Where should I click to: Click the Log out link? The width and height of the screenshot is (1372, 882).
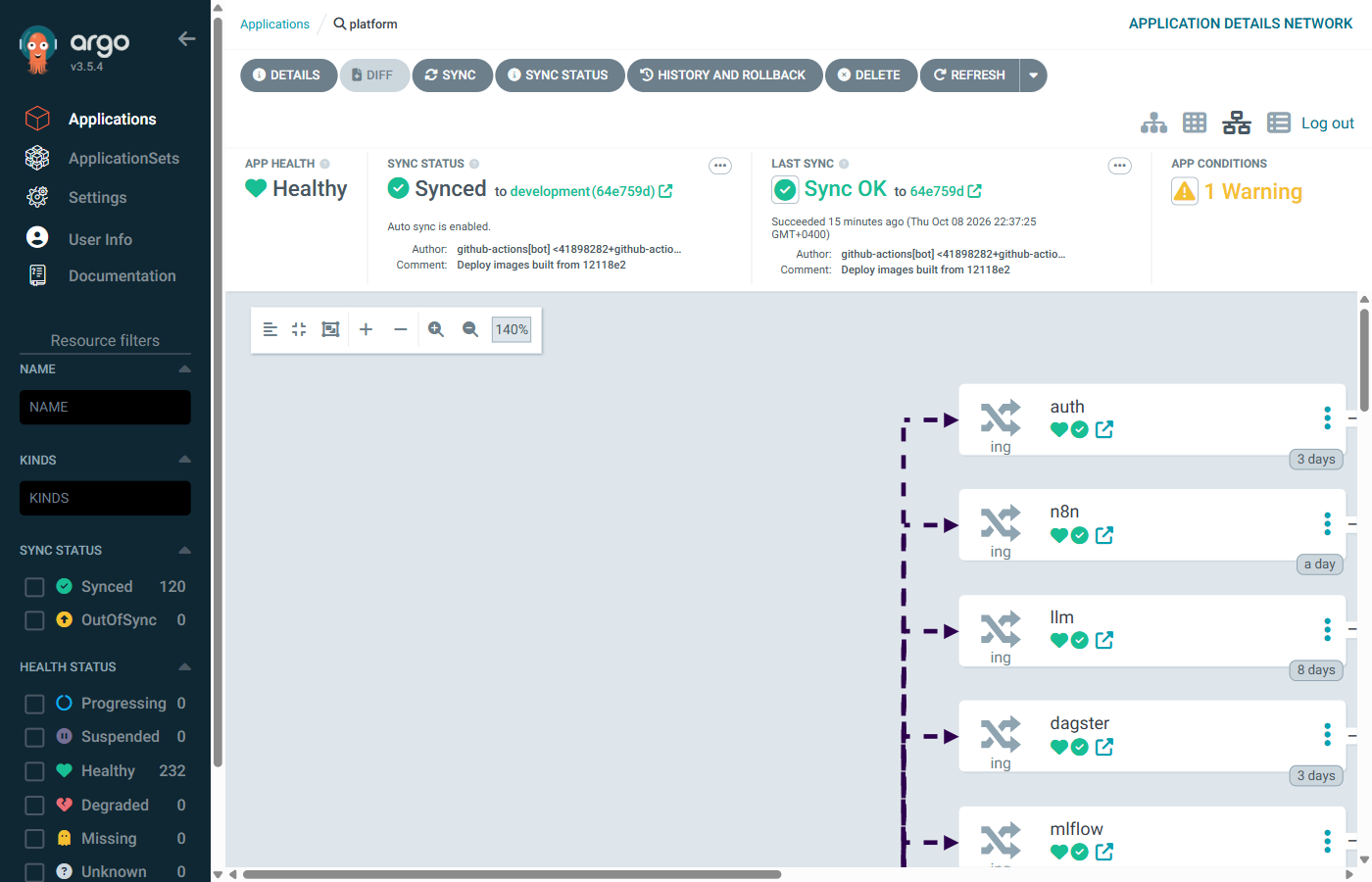click(1327, 122)
